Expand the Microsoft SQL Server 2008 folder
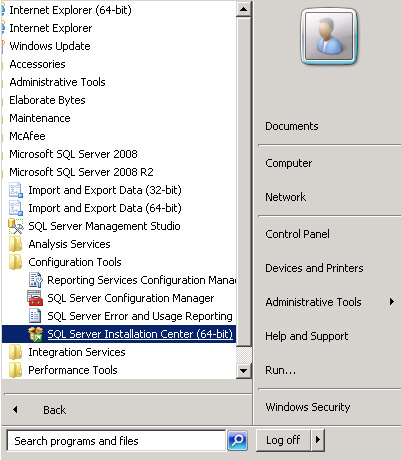402x460 pixels. tap(73, 154)
